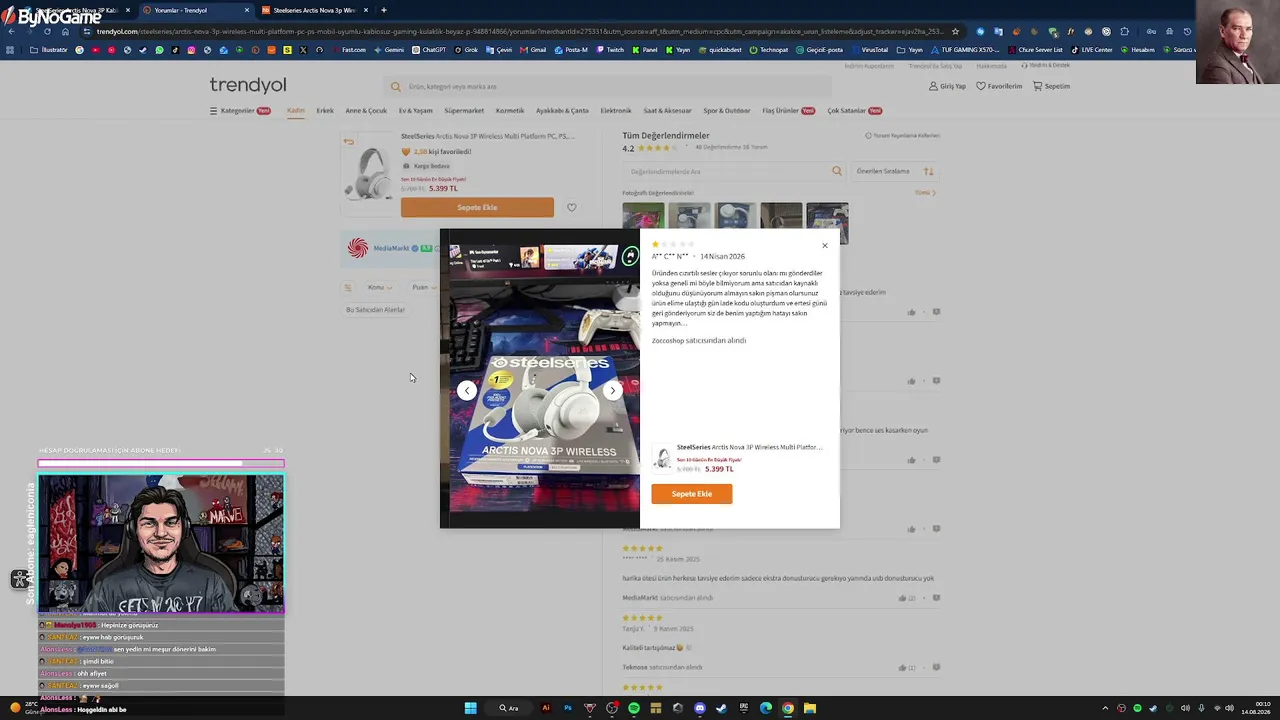Open File Explorer from the taskbar
The image size is (1280, 720).
coord(810,708)
